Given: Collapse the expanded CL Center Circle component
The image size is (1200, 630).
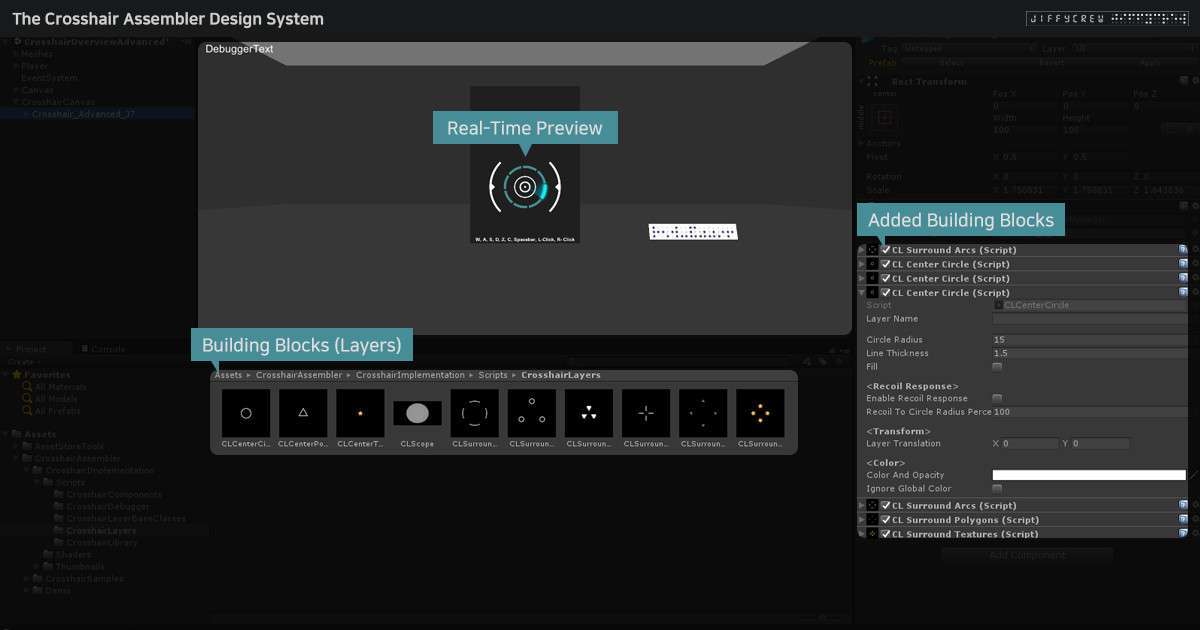Looking at the screenshot, I should [862, 293].
